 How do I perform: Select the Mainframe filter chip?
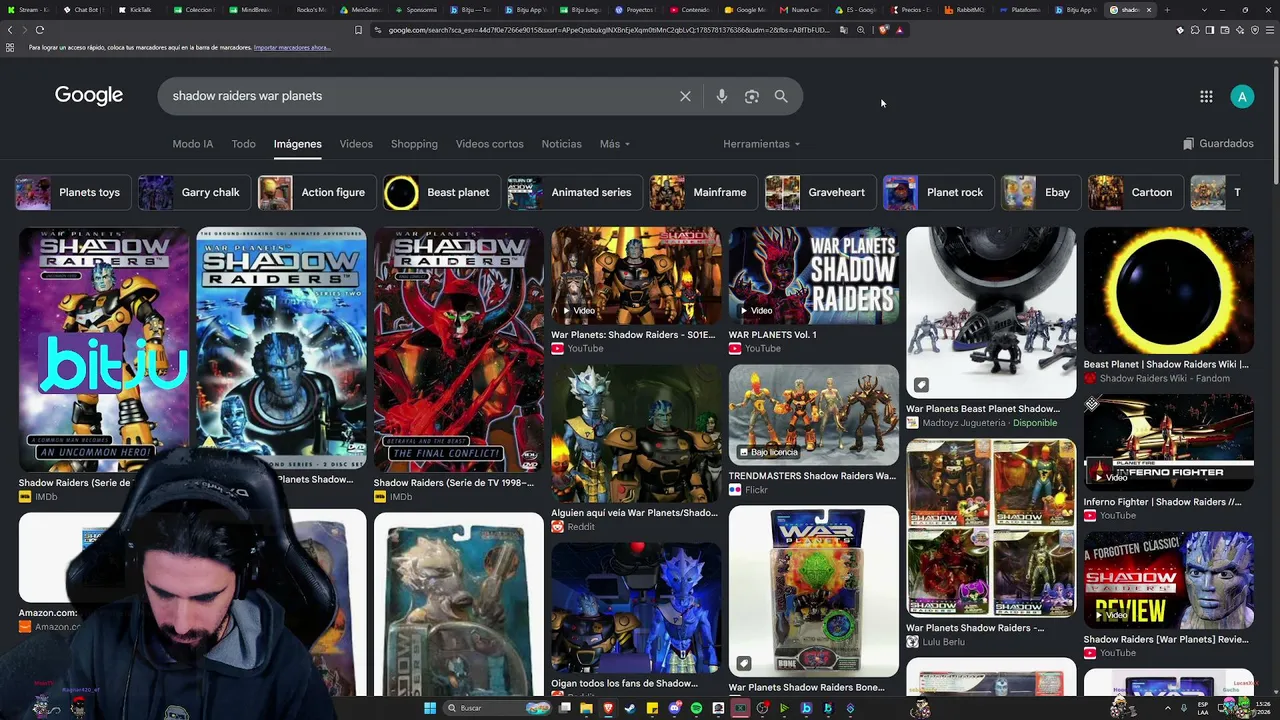click(702, 192)
